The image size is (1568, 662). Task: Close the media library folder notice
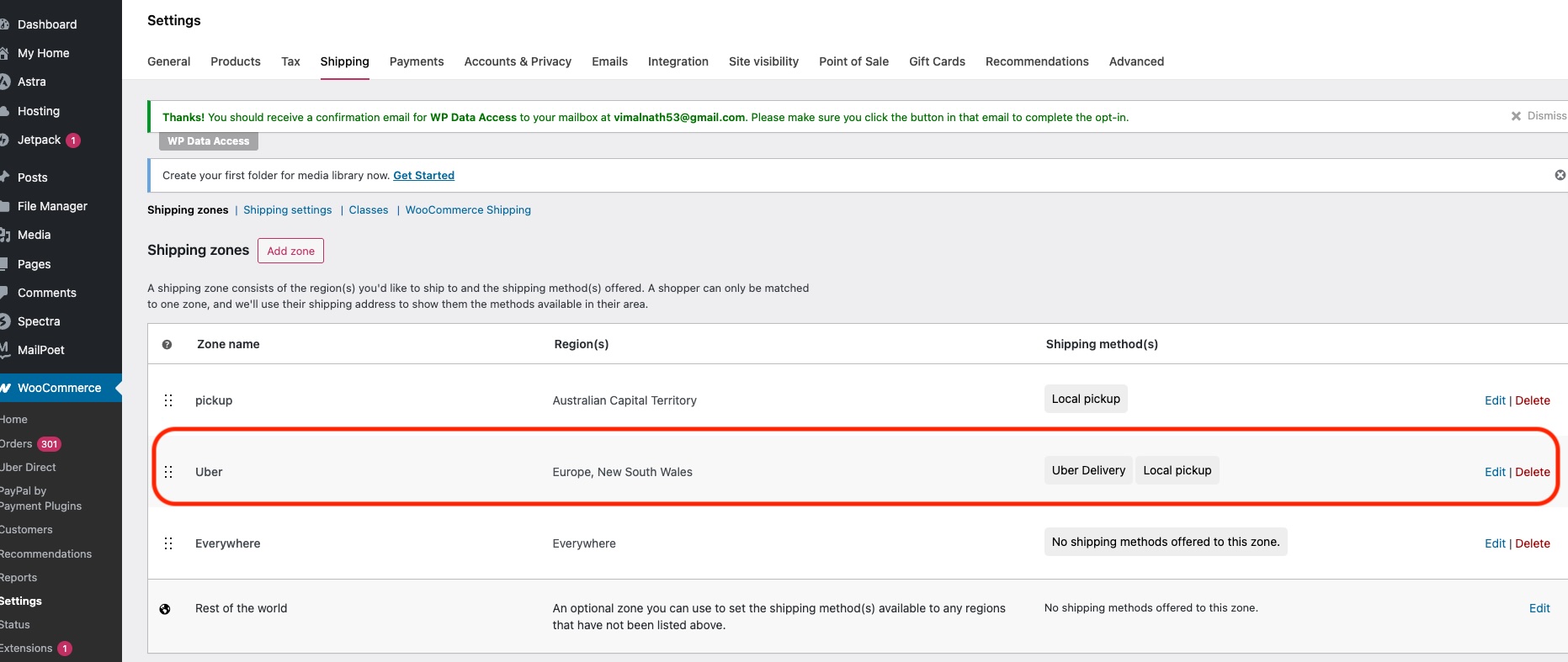(1560, 175)
